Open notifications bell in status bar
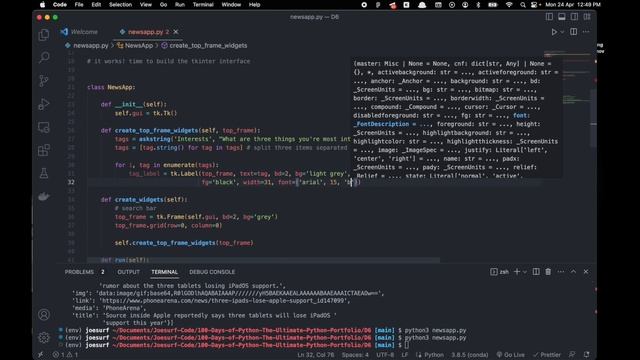Image resolution: width=640 pixels, height=360 pixels. click(x=587, y=355)
